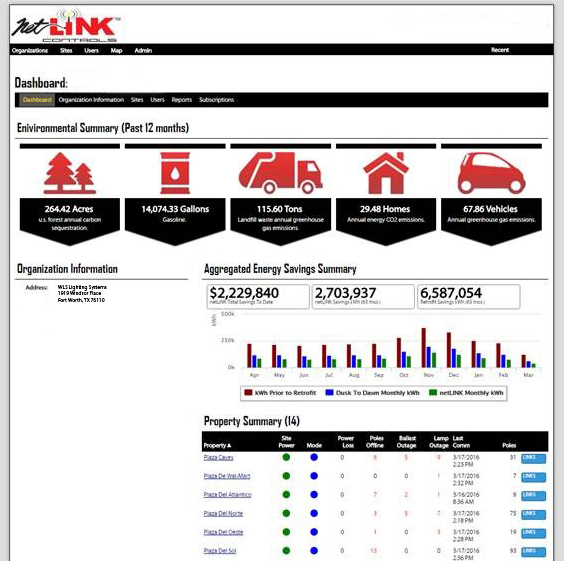Screen dimensions: 564x561
Task: Click Plaza De Wal-Mart green site power dot
Action: pyautogui.click(x=286, y=476)
